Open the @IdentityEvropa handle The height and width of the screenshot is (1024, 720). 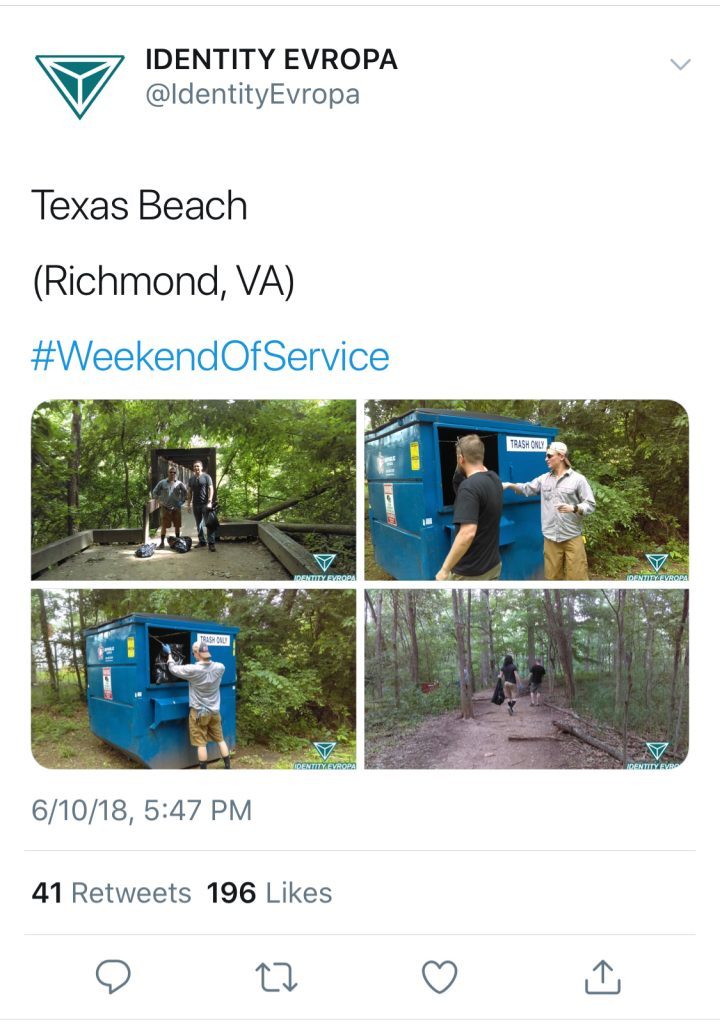[252, 95]
